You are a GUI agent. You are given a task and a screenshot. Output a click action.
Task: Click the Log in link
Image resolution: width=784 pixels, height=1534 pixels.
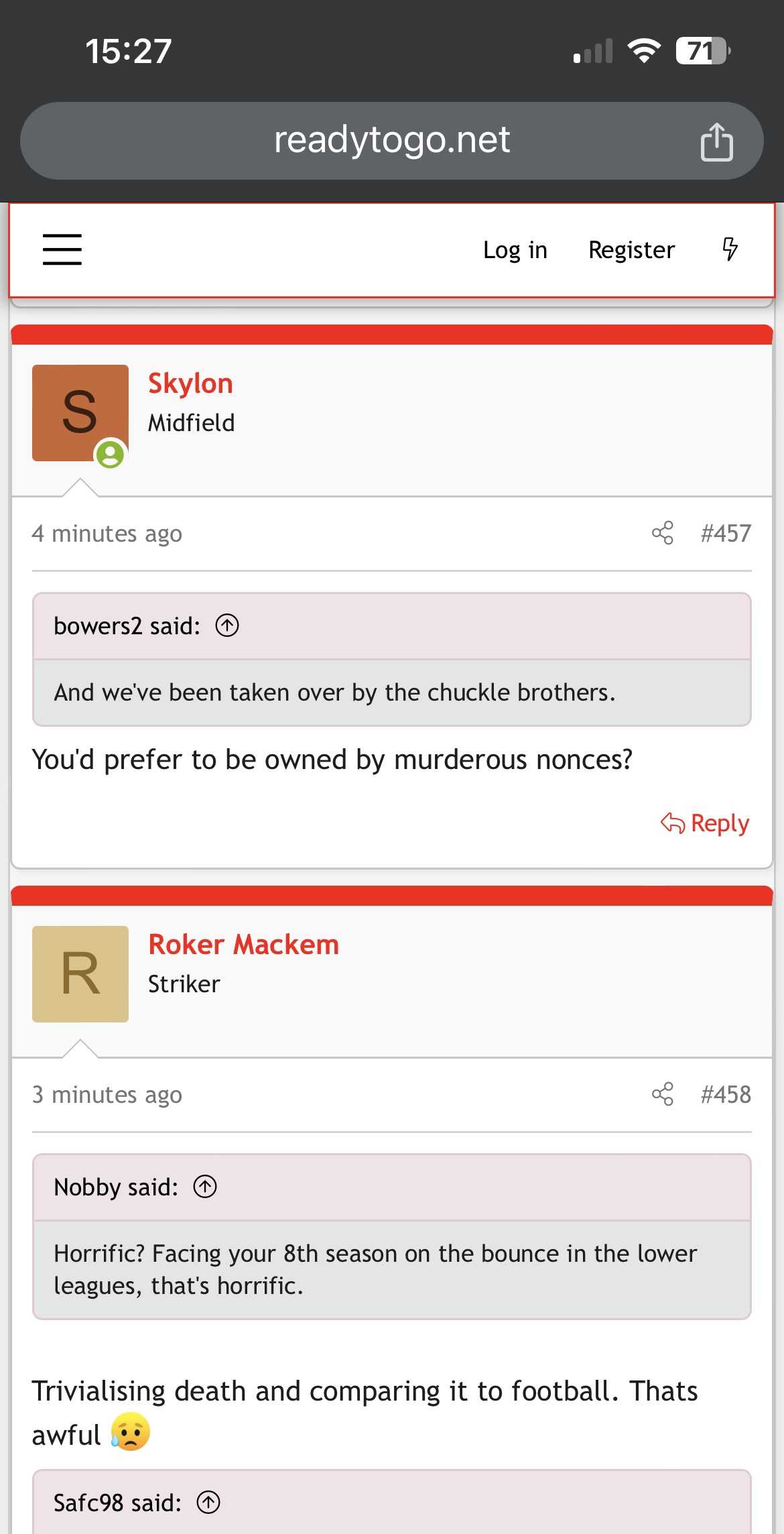click(x=515, y=249)
